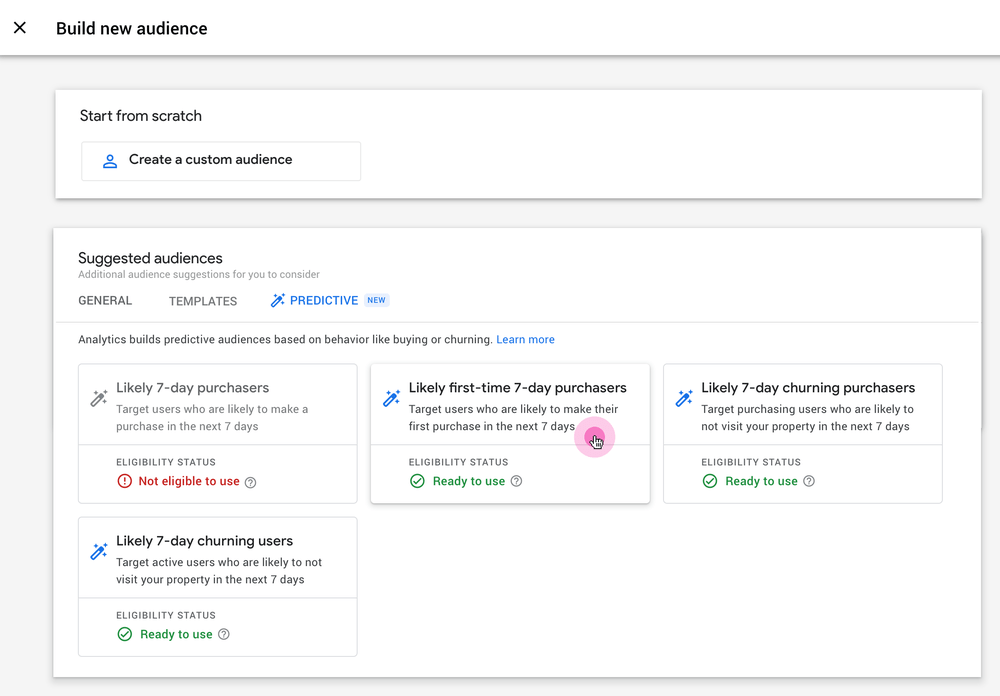Close the Build new audience dialog

tap(20, 28)
